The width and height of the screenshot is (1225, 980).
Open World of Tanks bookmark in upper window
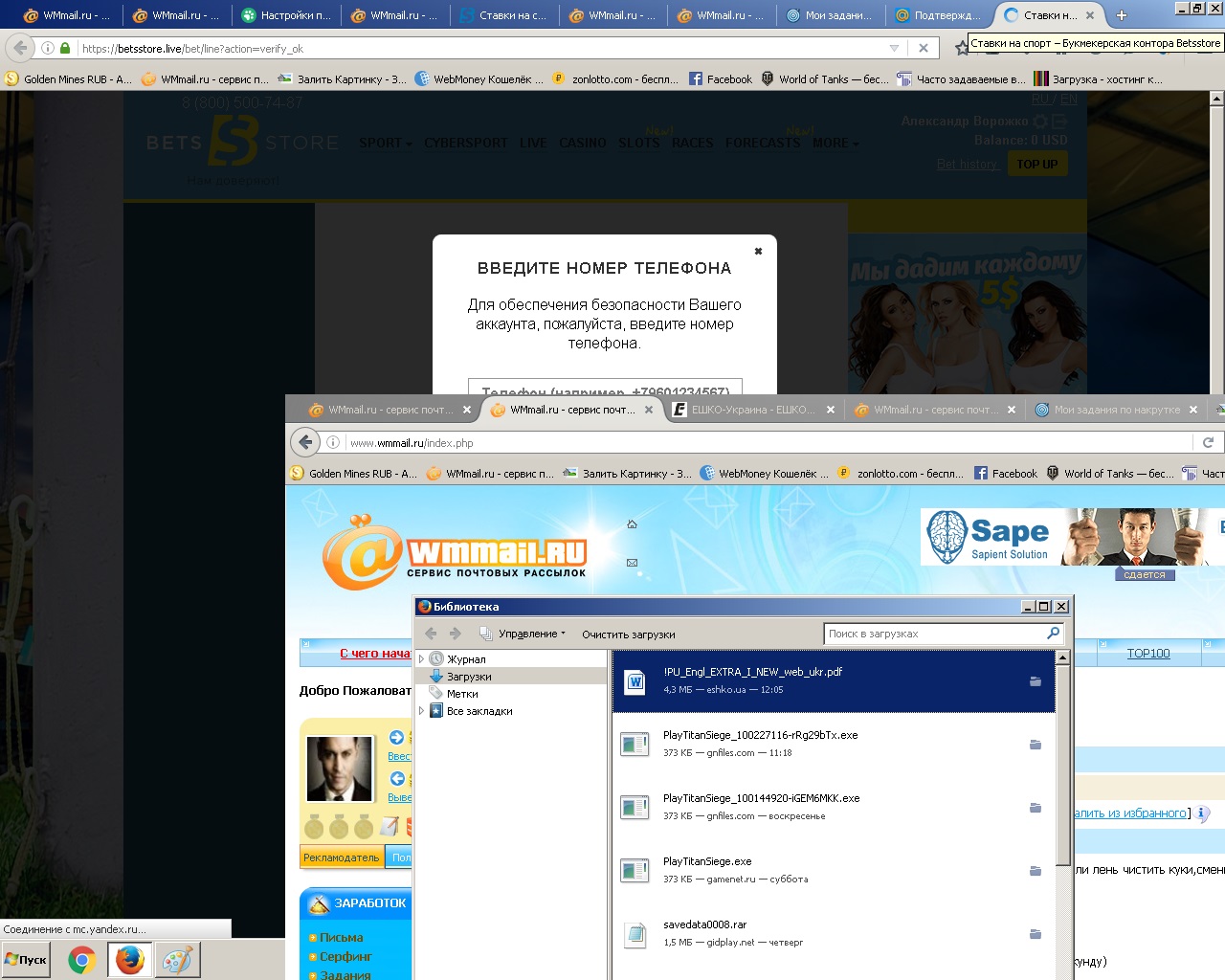824,79
